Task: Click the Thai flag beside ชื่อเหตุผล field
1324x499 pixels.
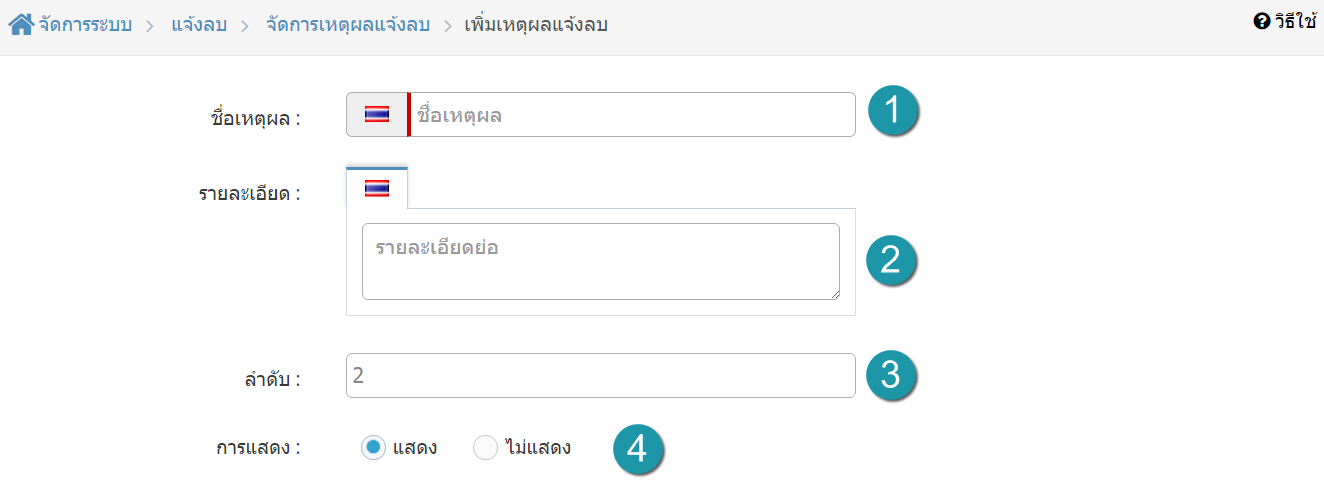Action: pos(377,114)
